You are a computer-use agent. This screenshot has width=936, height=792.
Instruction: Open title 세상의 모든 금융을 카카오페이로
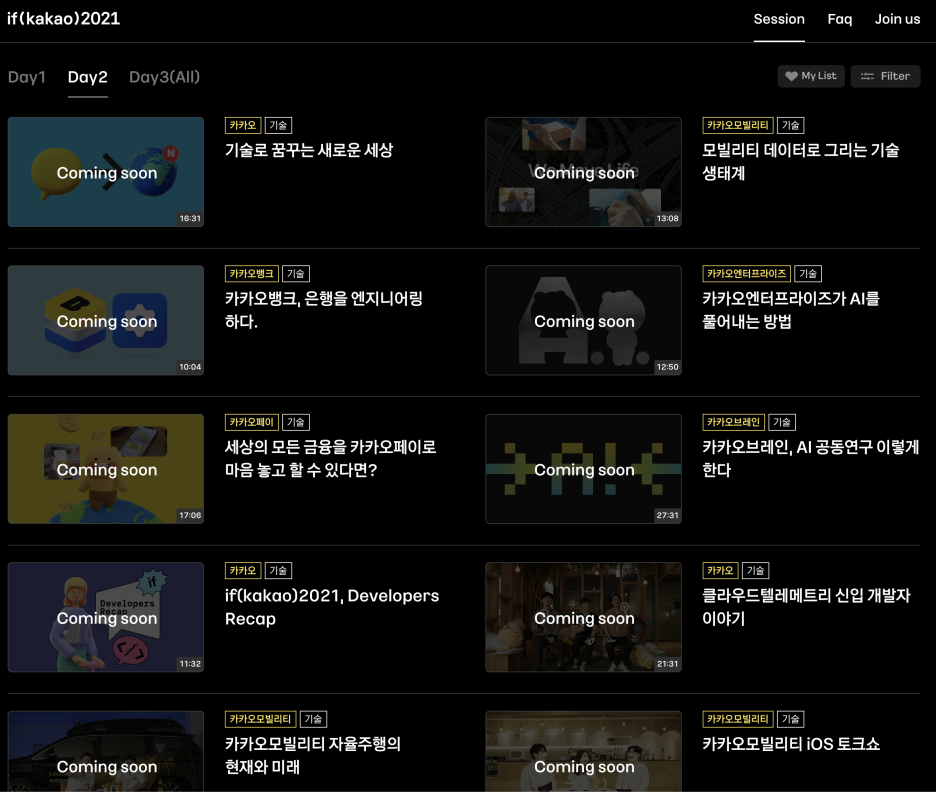coord(331,458)
